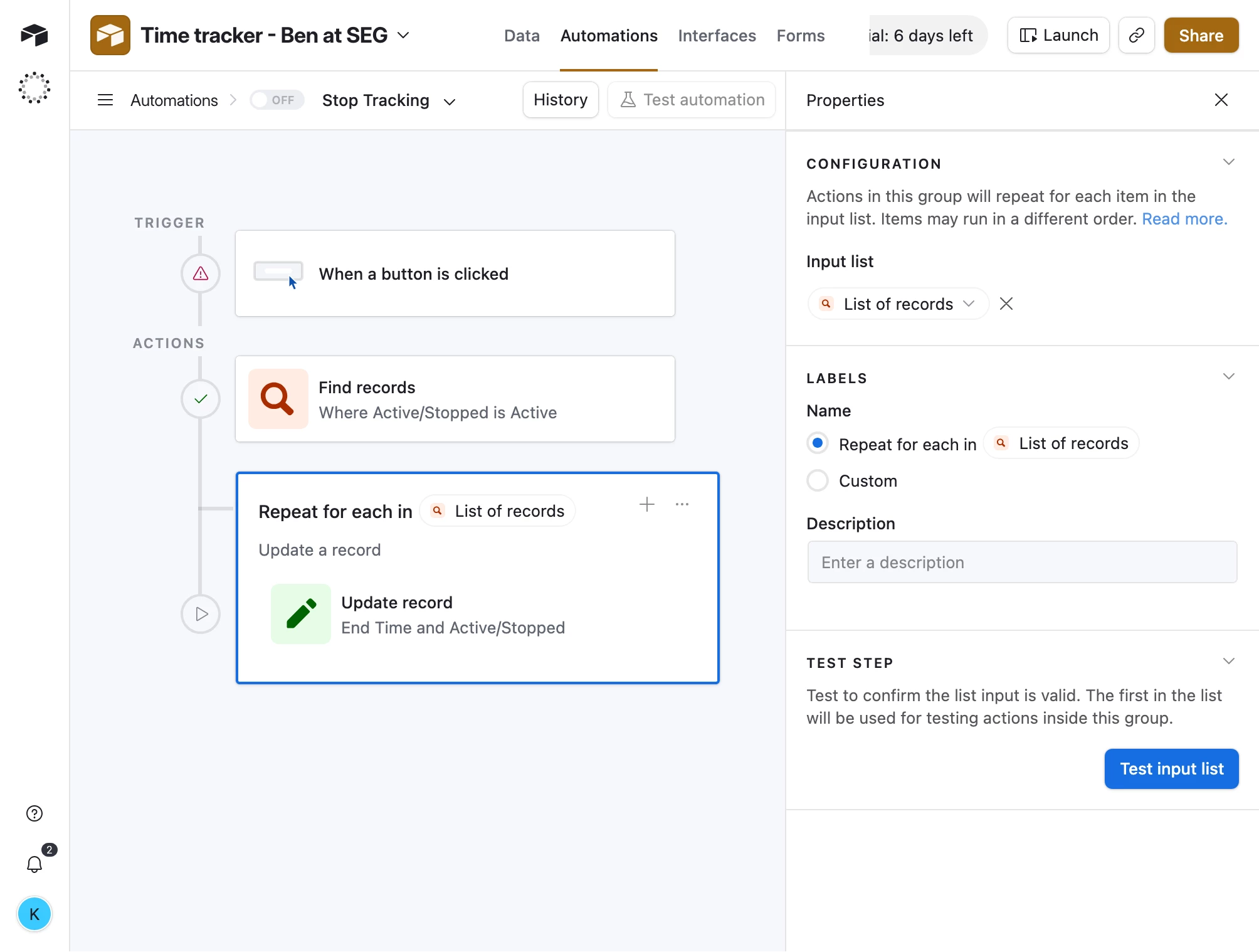
Task: Open the help question mark icon
Action: 34,813
